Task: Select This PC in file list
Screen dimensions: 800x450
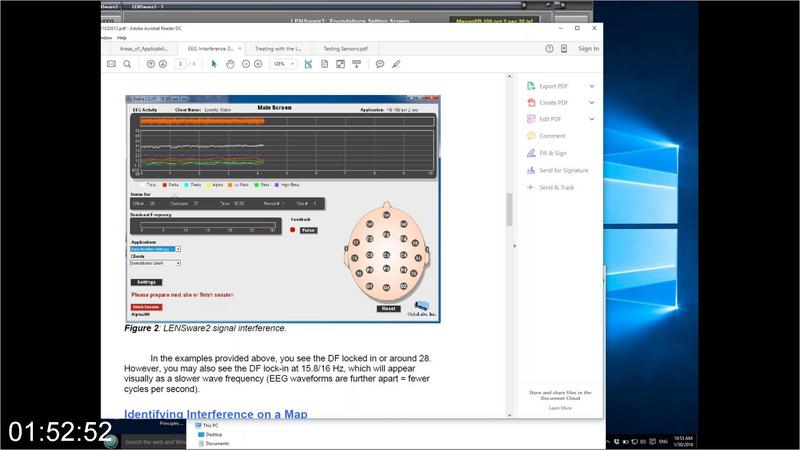Action: click(x=207, y=425)
